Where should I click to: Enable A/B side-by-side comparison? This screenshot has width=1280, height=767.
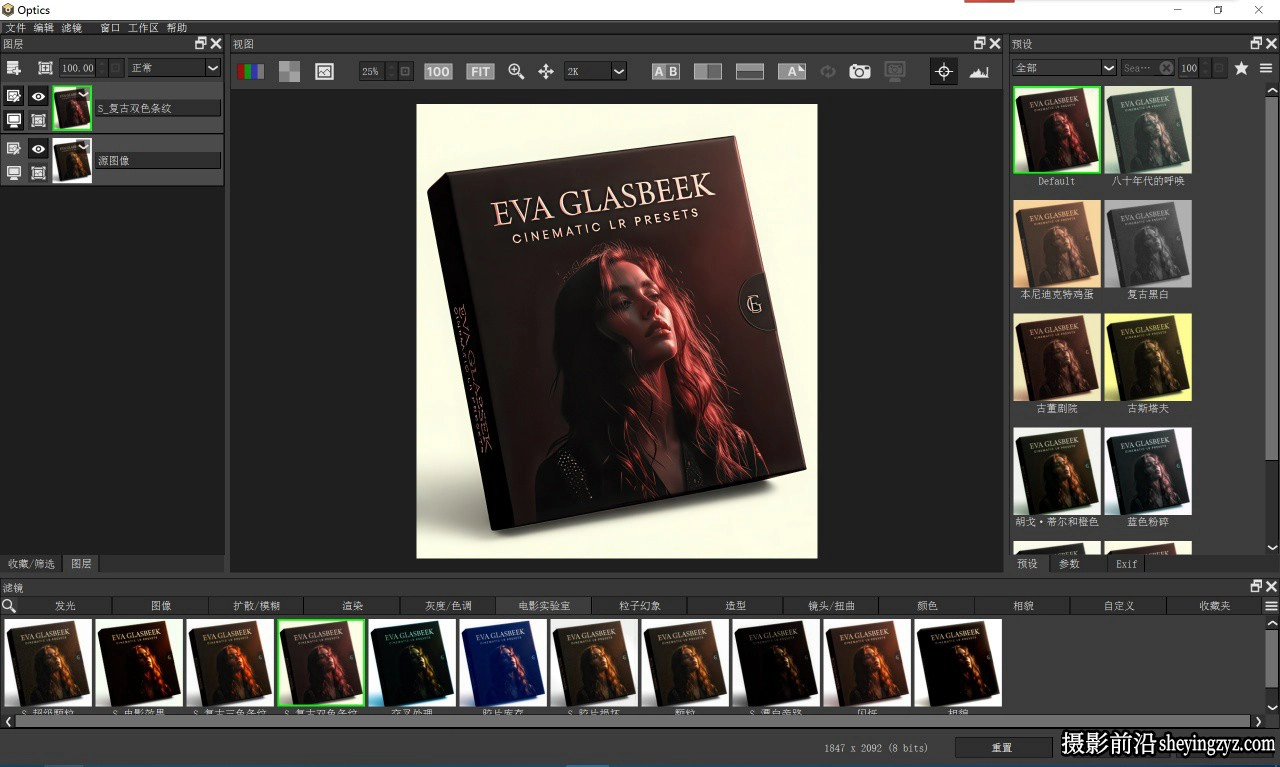coord(666,71)
